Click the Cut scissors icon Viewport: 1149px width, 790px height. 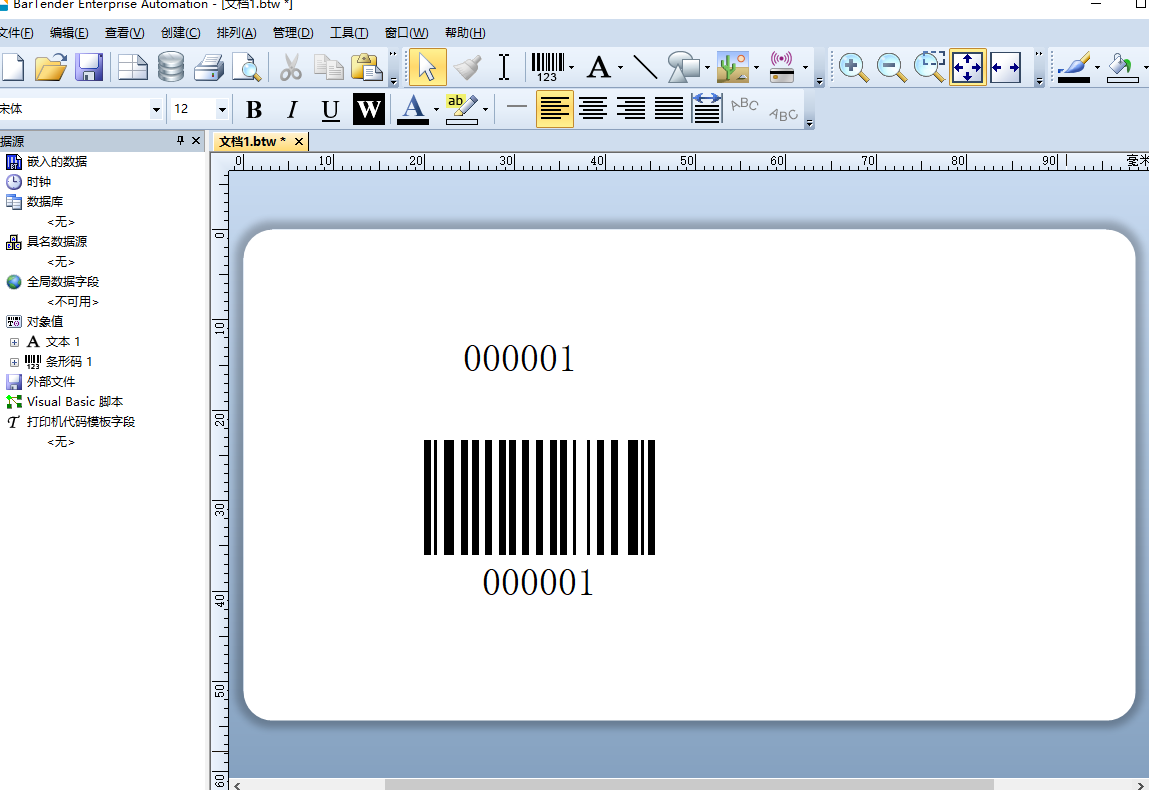(291, 68)
